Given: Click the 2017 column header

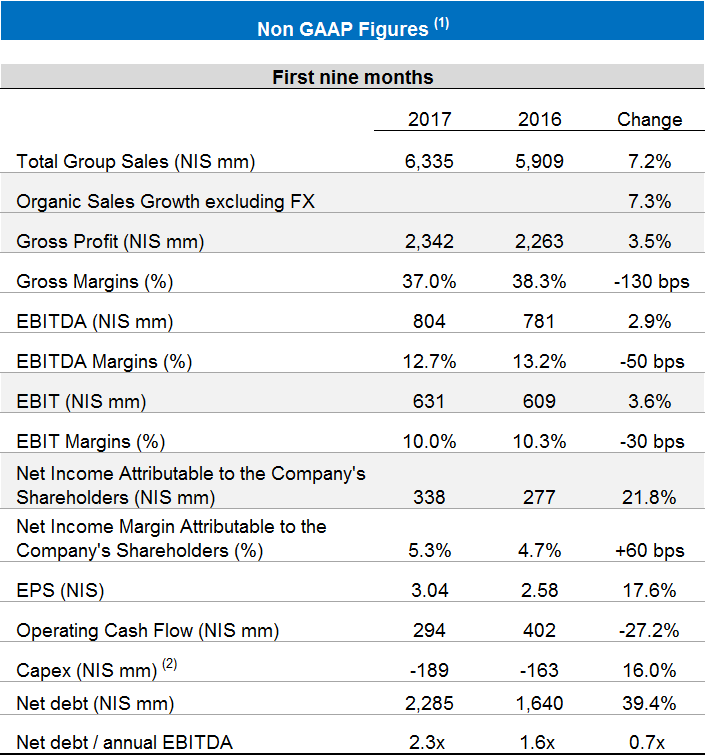Looking at the screenshot, I should [430, 119].
